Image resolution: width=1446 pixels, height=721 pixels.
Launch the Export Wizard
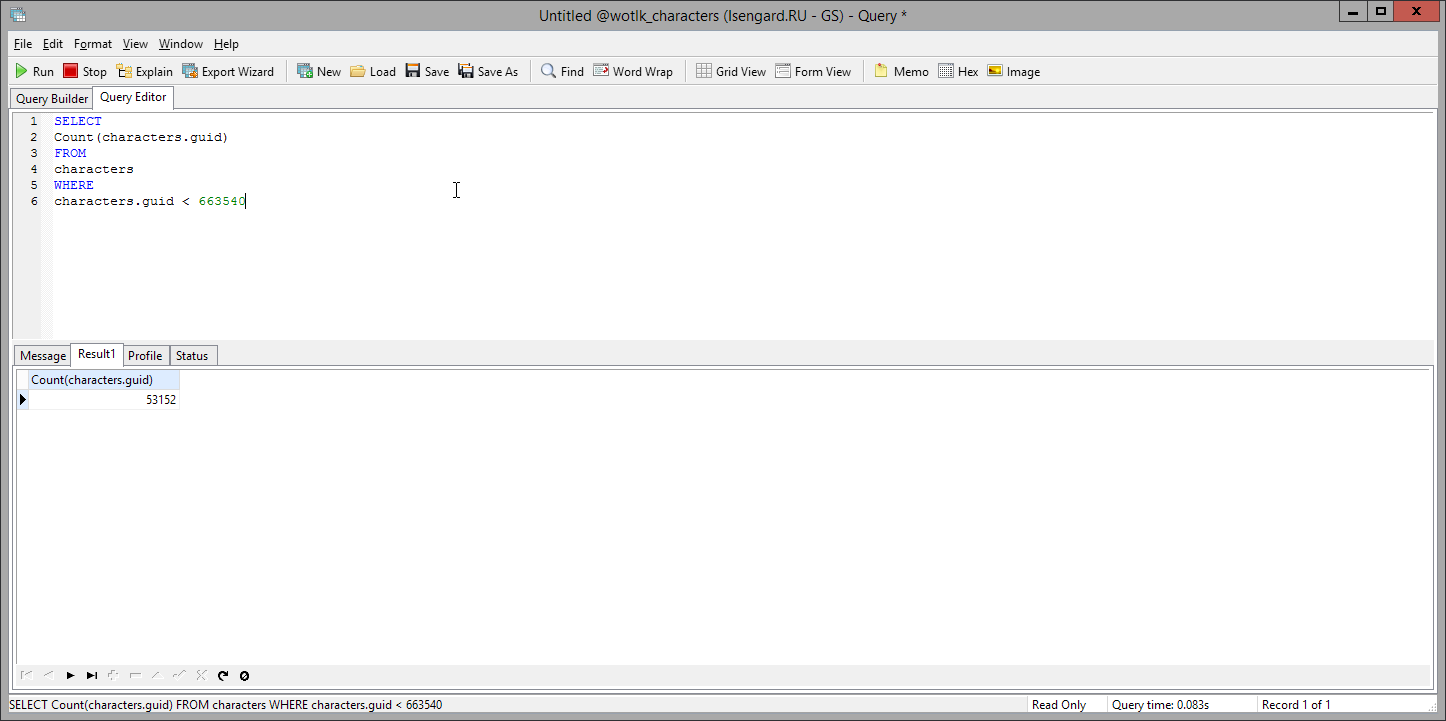(x=228, y=71)
